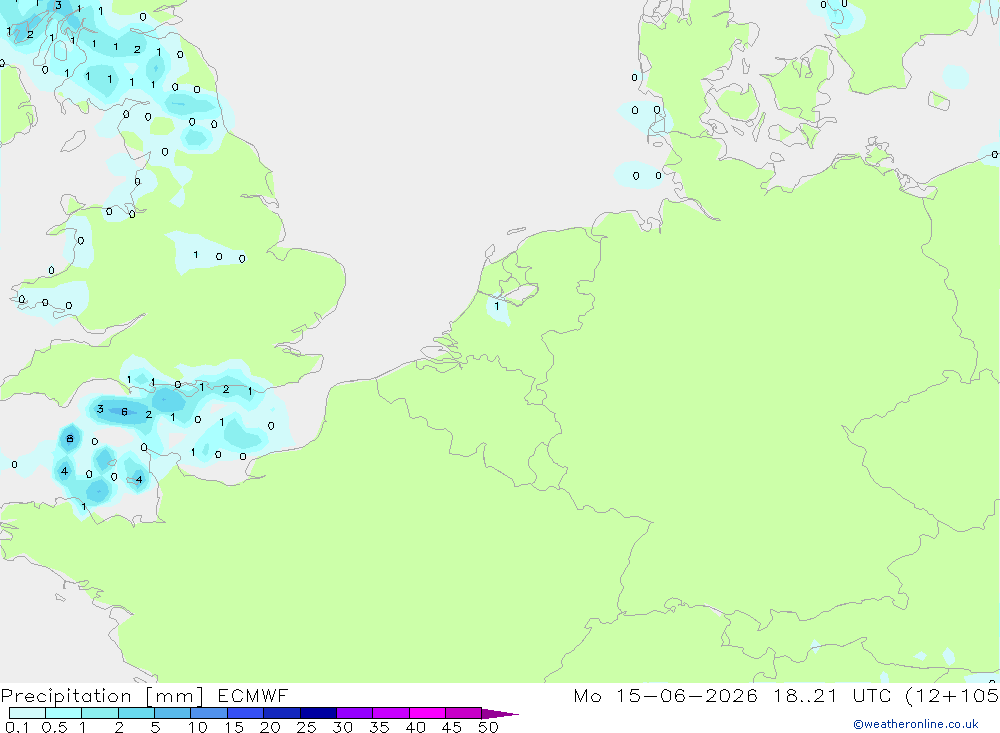Click the 'Mo 15-06-2026' date text

[x=665, y=696]
